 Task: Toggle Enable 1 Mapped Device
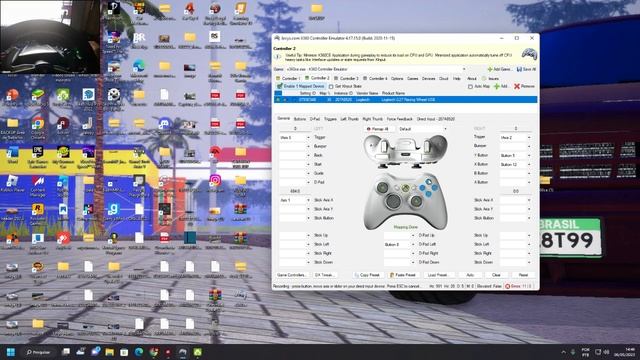[301, 86]
